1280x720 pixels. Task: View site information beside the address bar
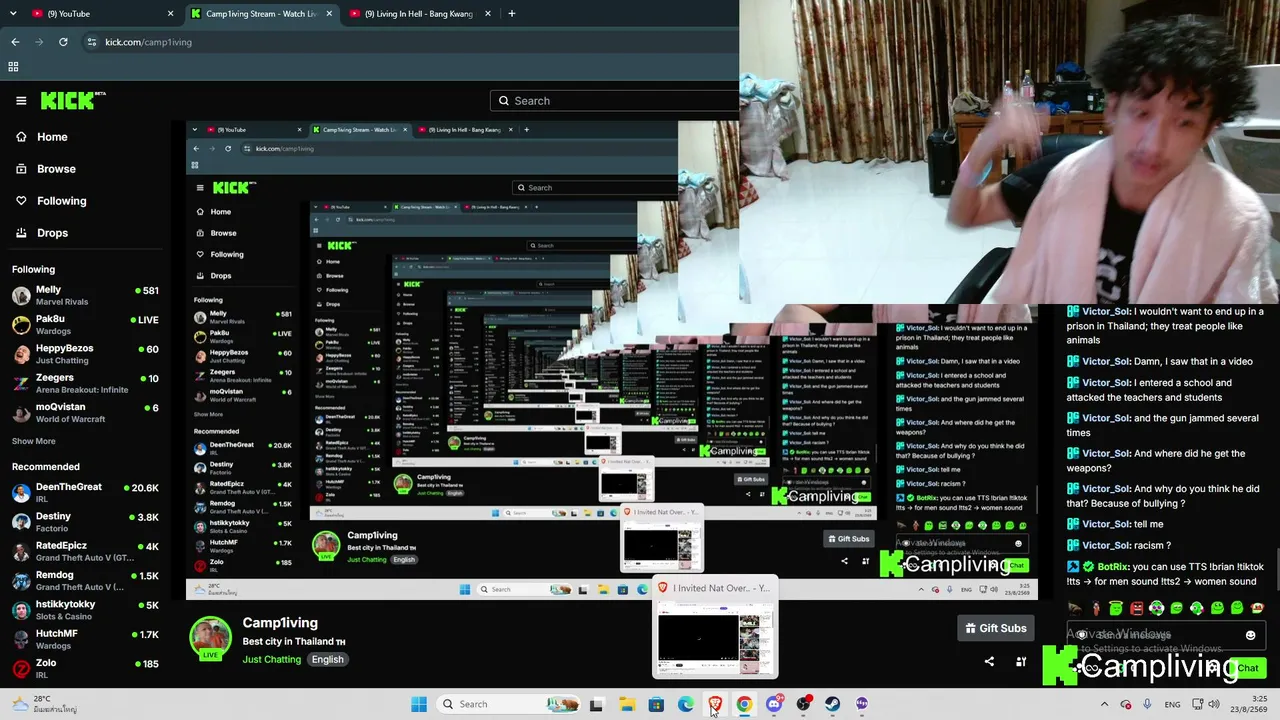(x=92, y=42)
